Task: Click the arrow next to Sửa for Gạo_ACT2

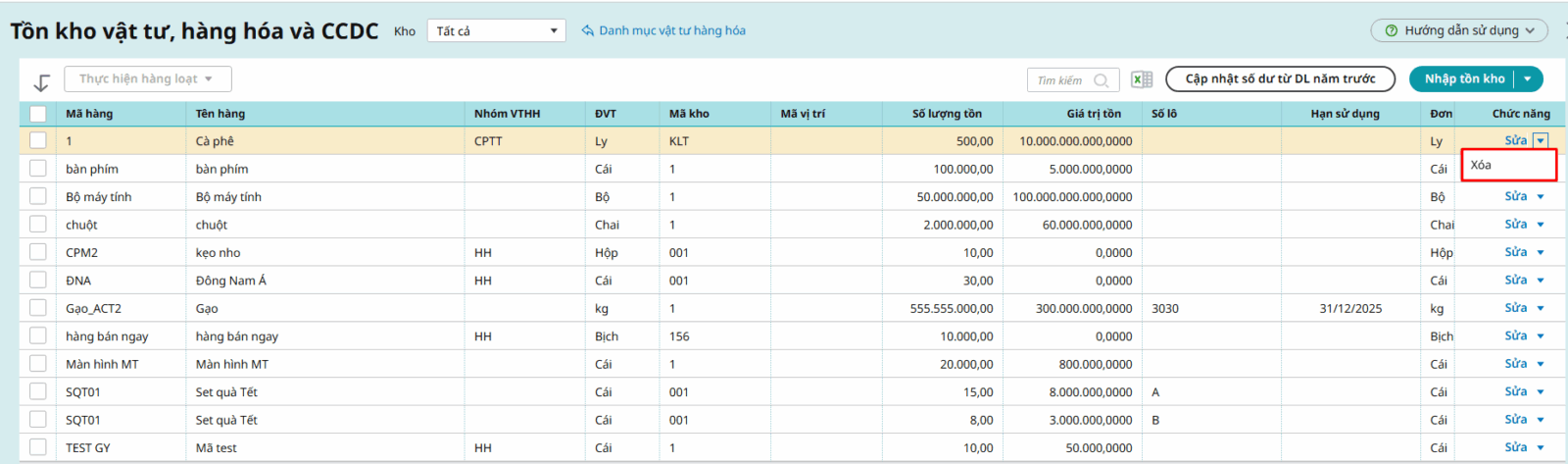Action: [x=1541, y=308]
